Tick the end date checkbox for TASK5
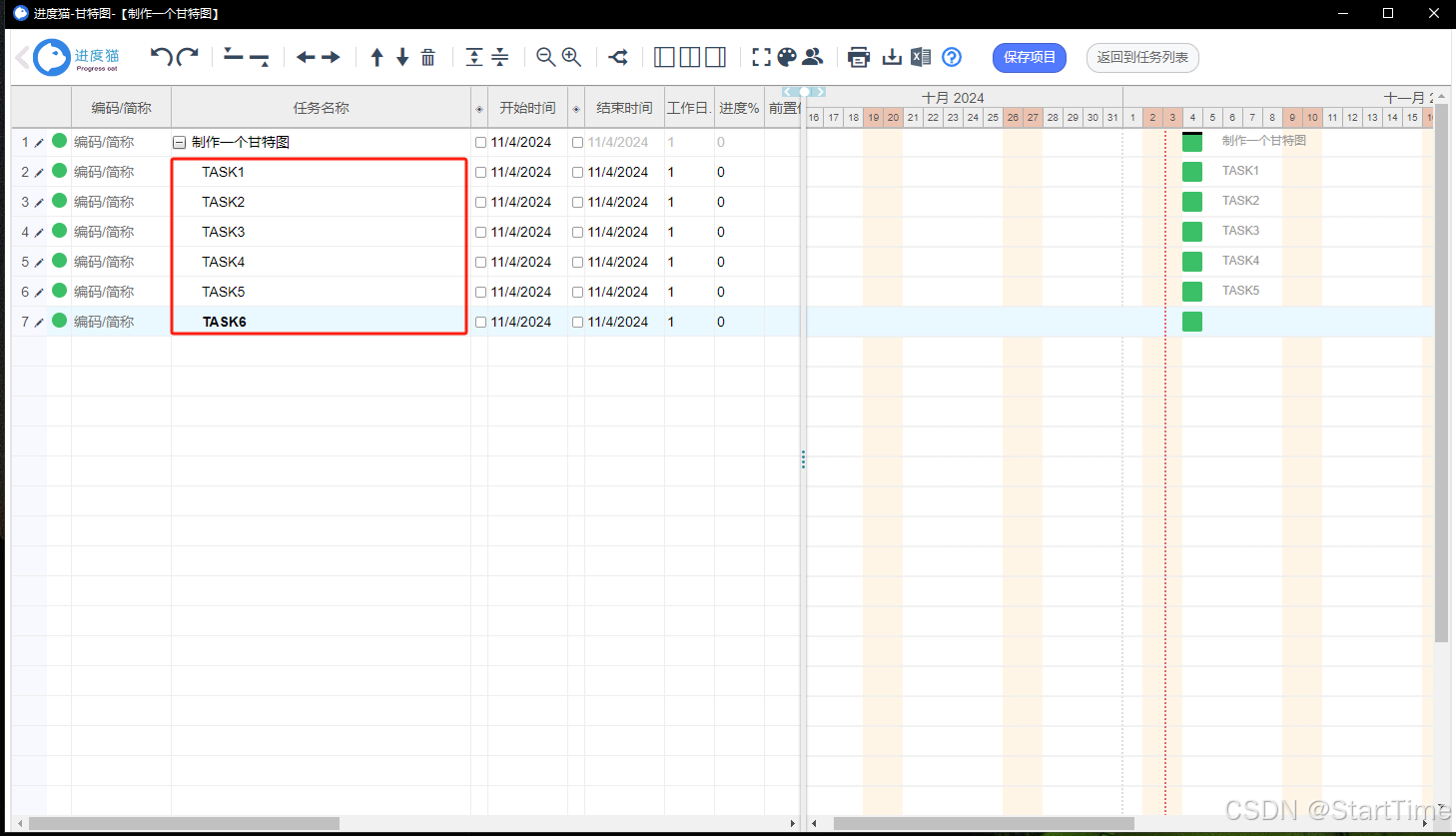The height and width of the screenshot is (836, 1456). pos(577,293)
